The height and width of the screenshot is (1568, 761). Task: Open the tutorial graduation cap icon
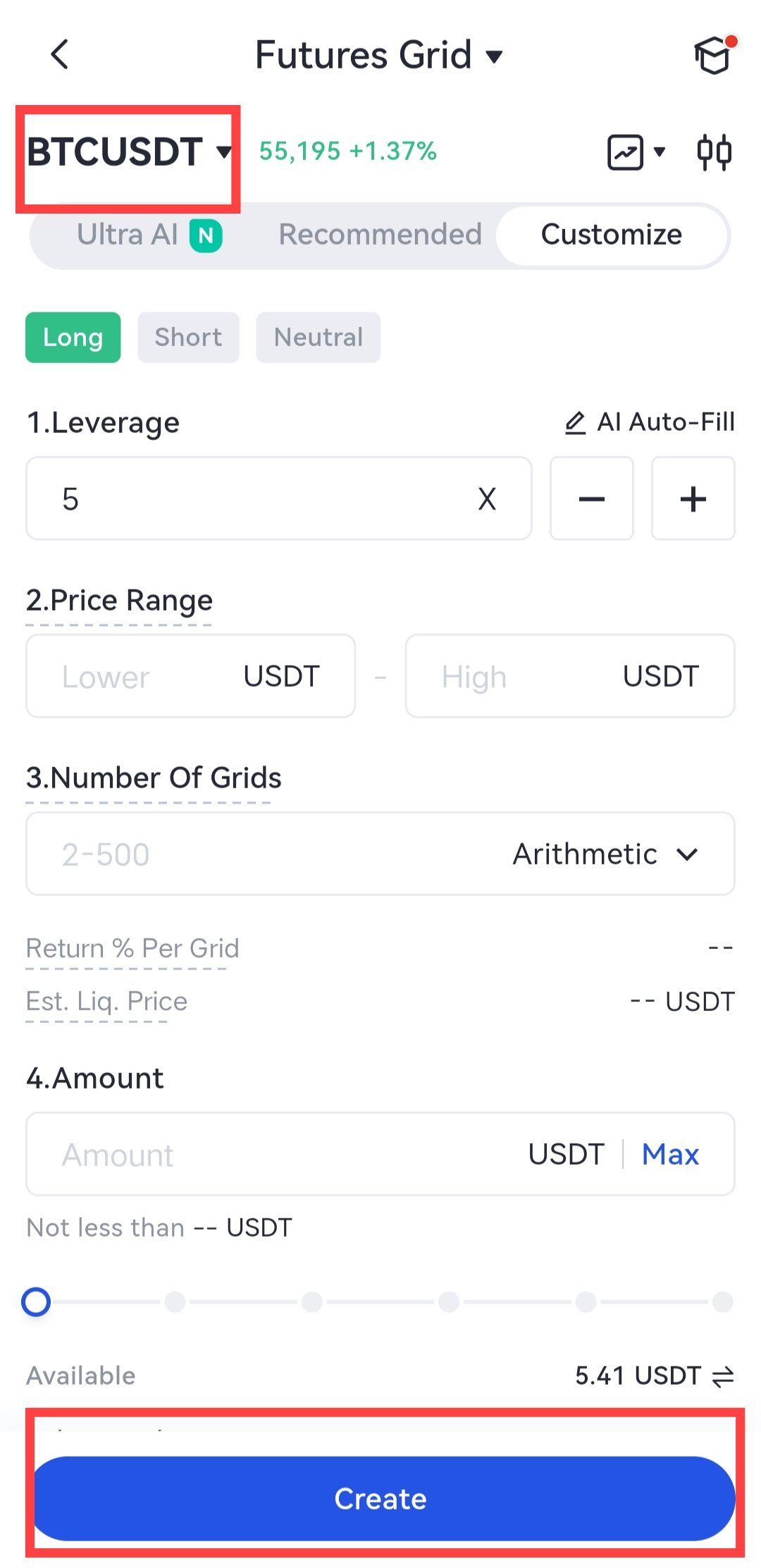[x=713, y=56]
